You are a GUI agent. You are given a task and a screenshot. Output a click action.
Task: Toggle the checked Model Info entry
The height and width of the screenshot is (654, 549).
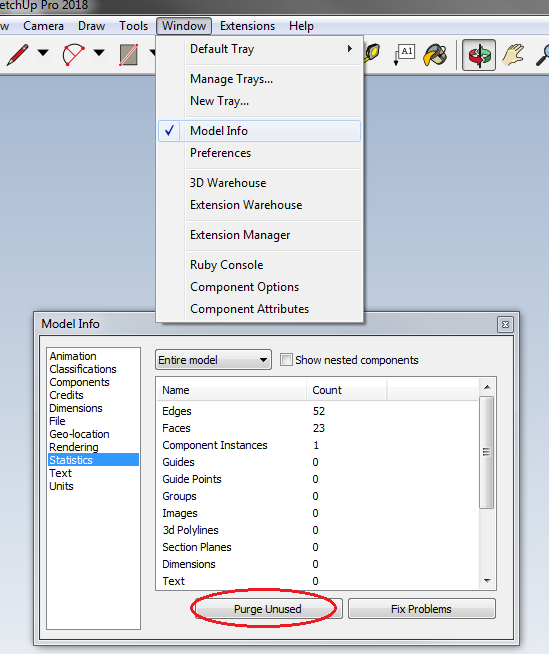pyautogui.click(x=259, y=131)
